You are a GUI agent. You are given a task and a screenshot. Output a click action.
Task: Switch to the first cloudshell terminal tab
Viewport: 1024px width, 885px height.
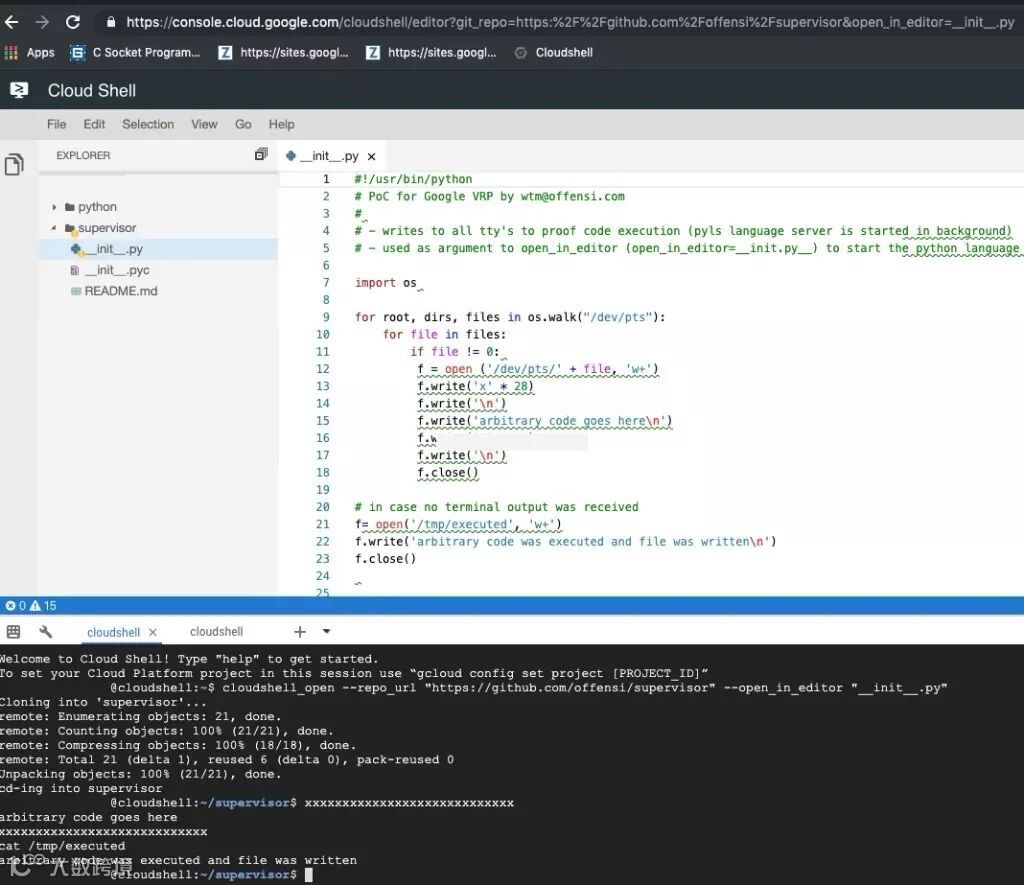114,632
